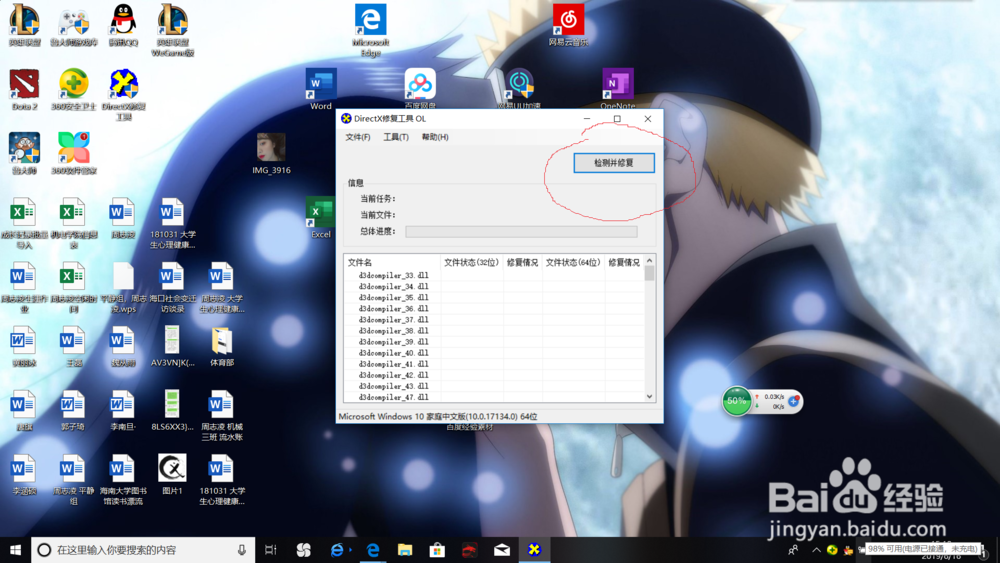Click the 文件状态(64位) column header
Image resolution: width=1000 pixels, height=563 pixels.
pyautogui.click(x=573, y=262)
